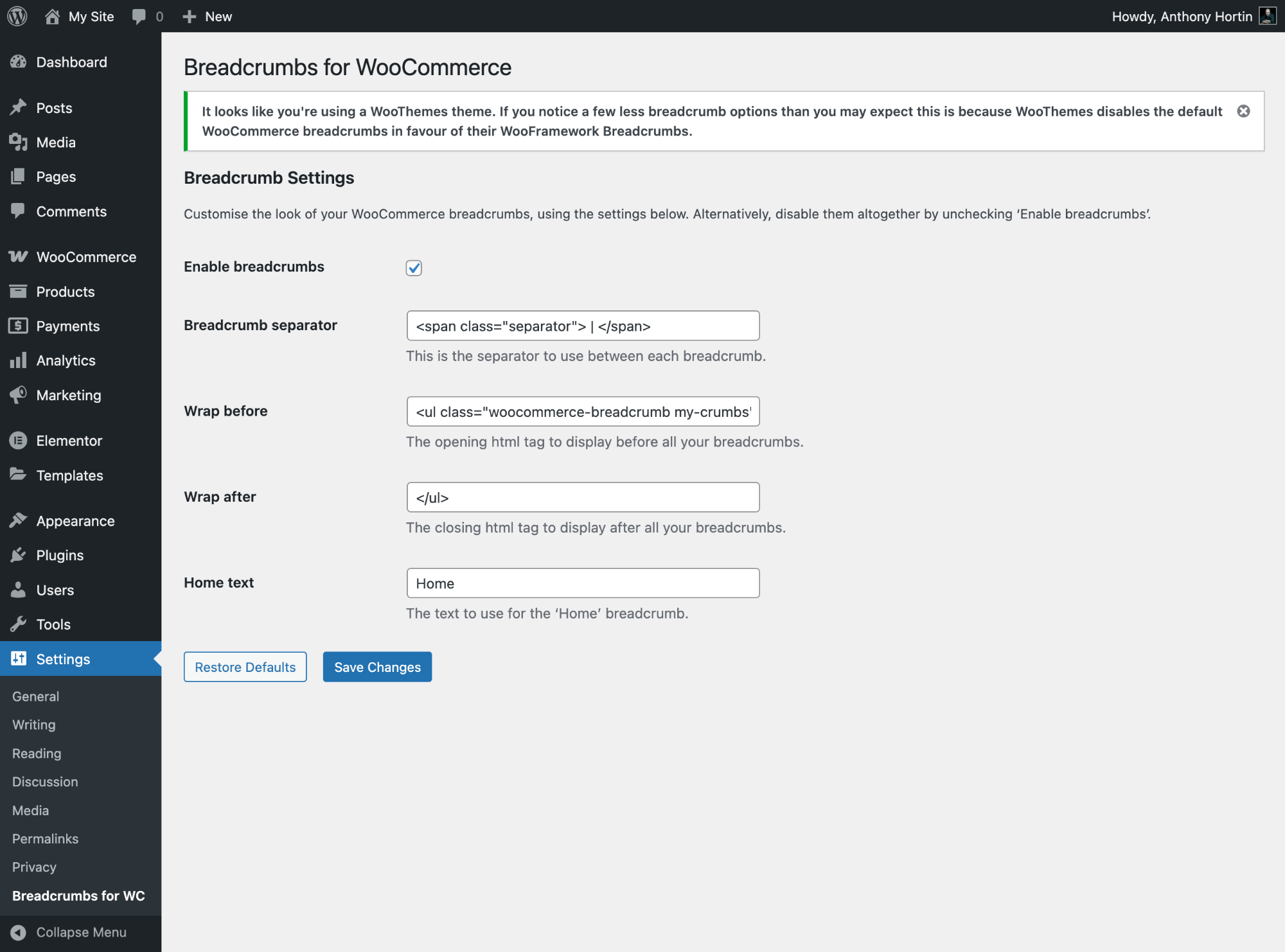Click the WordPress logo in admin bar

(16, 16)
